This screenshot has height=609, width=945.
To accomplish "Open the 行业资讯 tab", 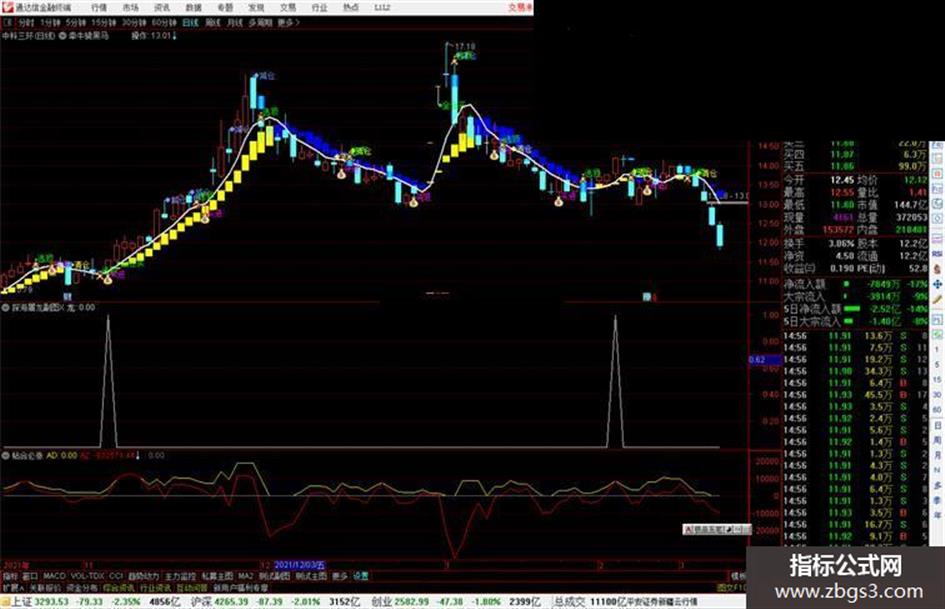I will tap(155, 587).
